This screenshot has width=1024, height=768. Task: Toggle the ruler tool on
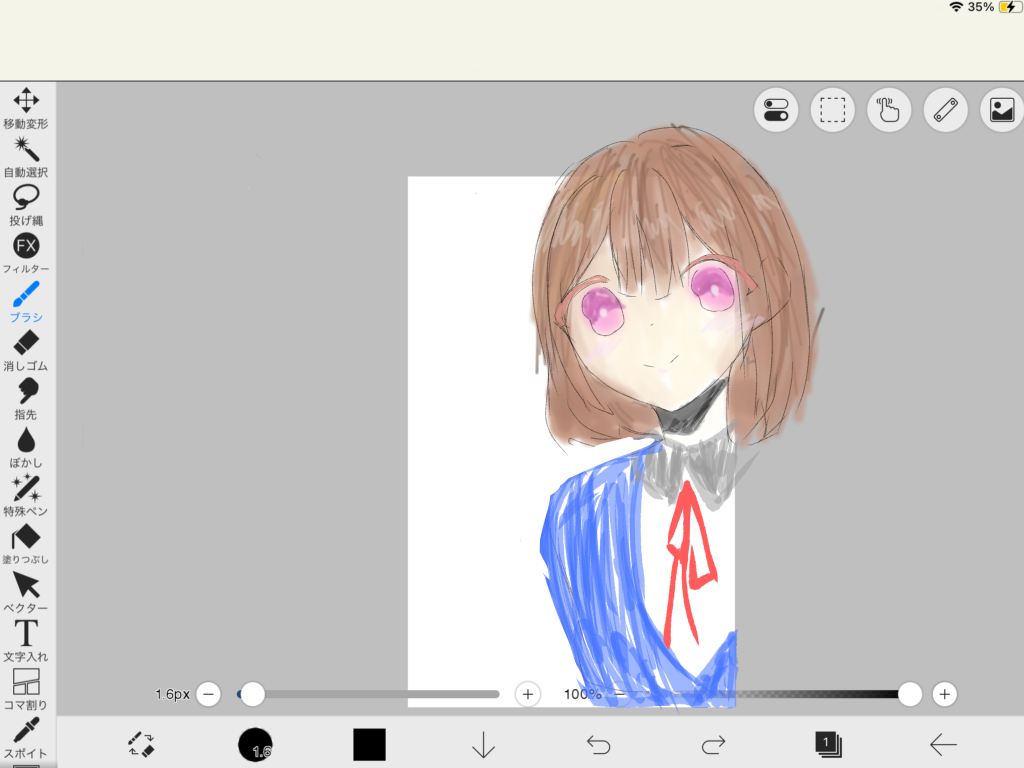(944, 110)
